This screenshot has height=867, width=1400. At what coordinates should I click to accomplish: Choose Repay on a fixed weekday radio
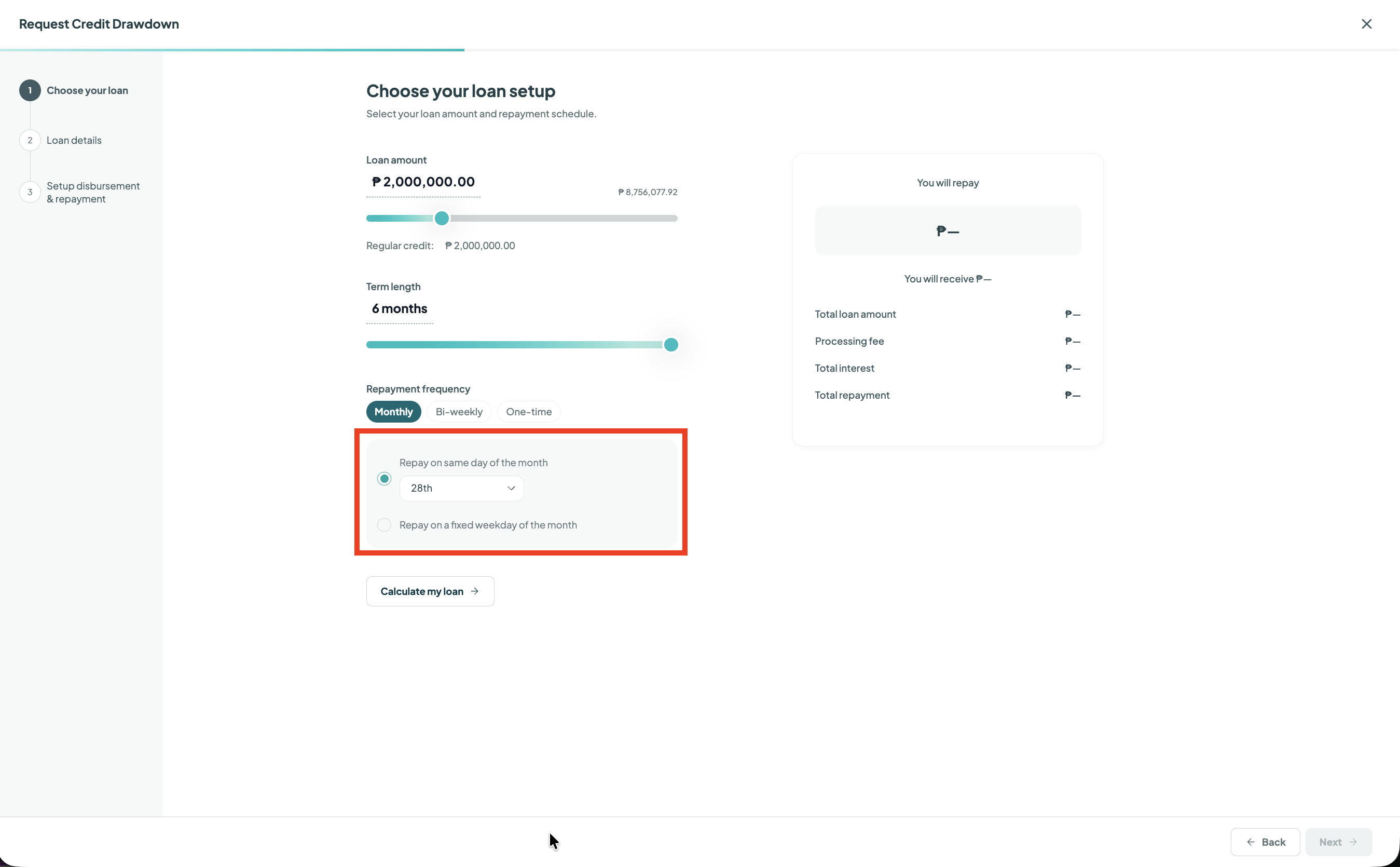click(384, 525)
